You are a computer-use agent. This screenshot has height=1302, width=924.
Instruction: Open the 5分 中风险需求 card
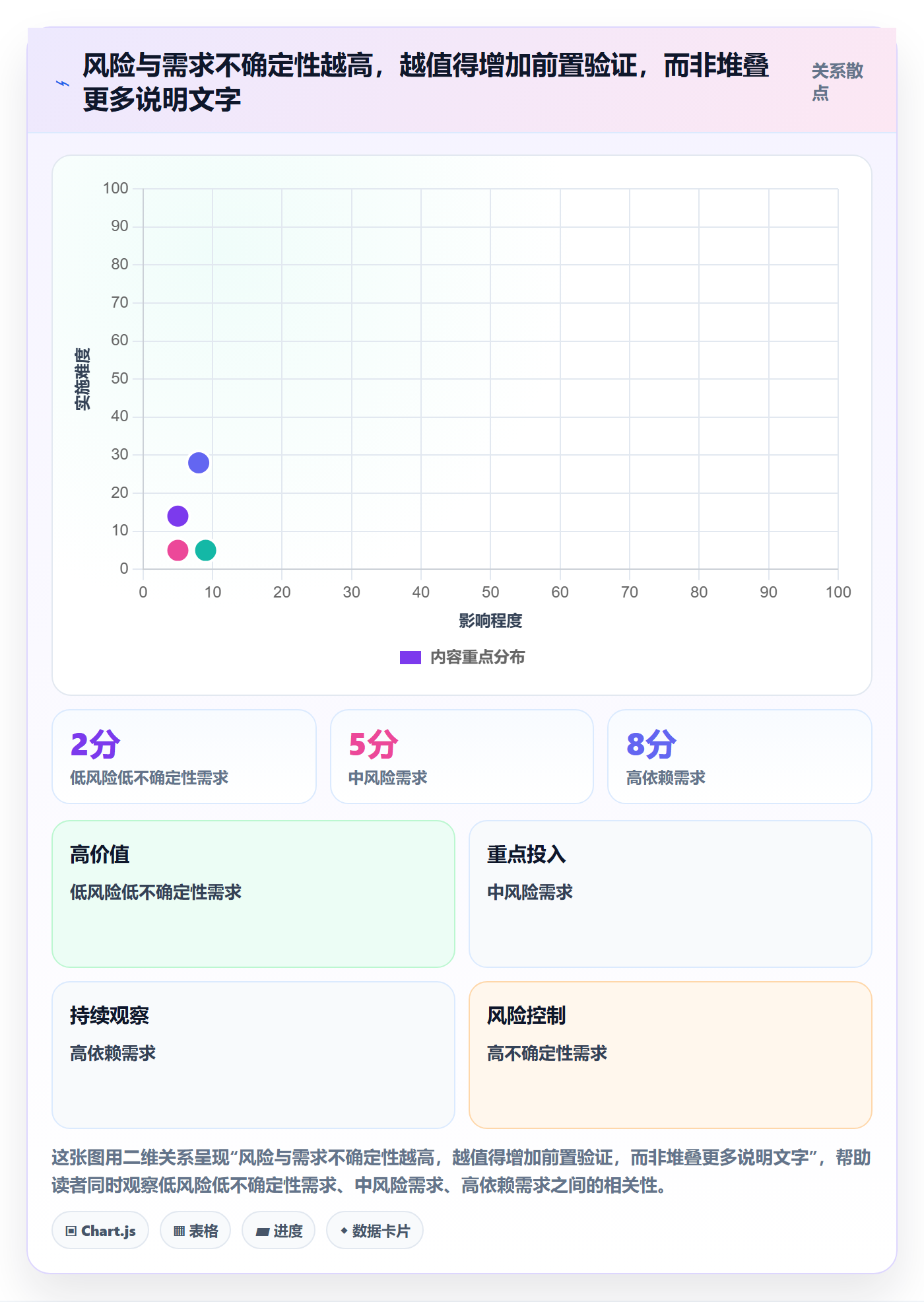tap(462, 757)
